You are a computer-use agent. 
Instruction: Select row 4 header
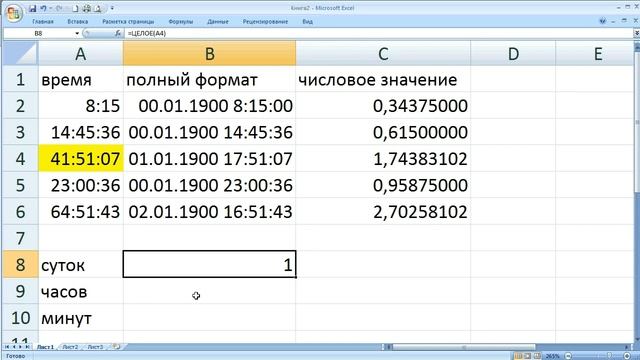[x=20, y=158]
